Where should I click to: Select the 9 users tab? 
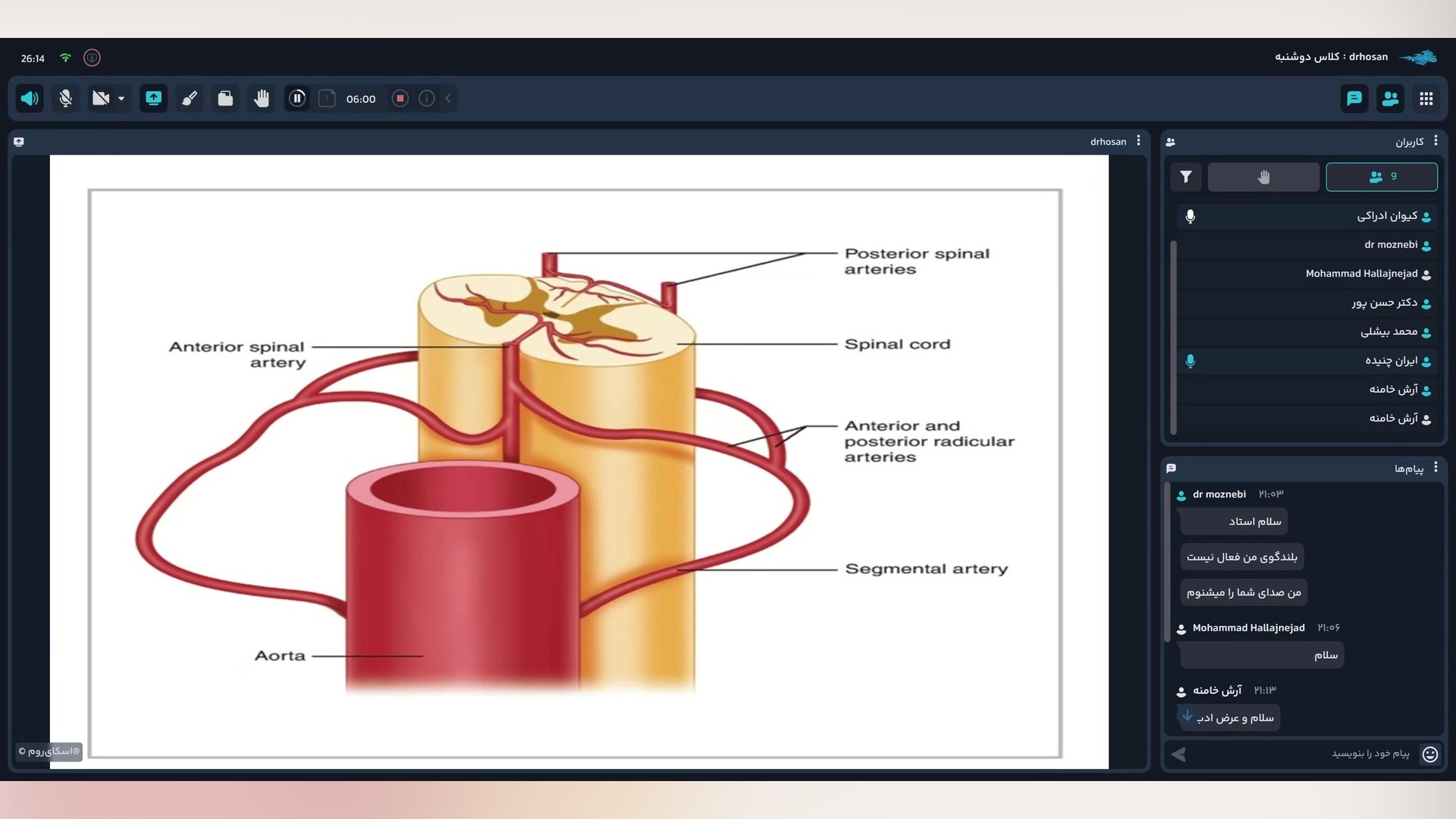(x=1381, y=177)
